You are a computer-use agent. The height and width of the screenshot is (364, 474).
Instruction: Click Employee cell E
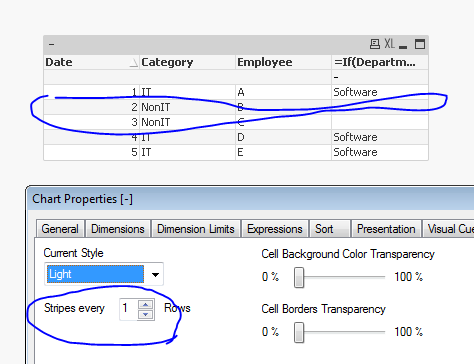click(x=283, y=152)
